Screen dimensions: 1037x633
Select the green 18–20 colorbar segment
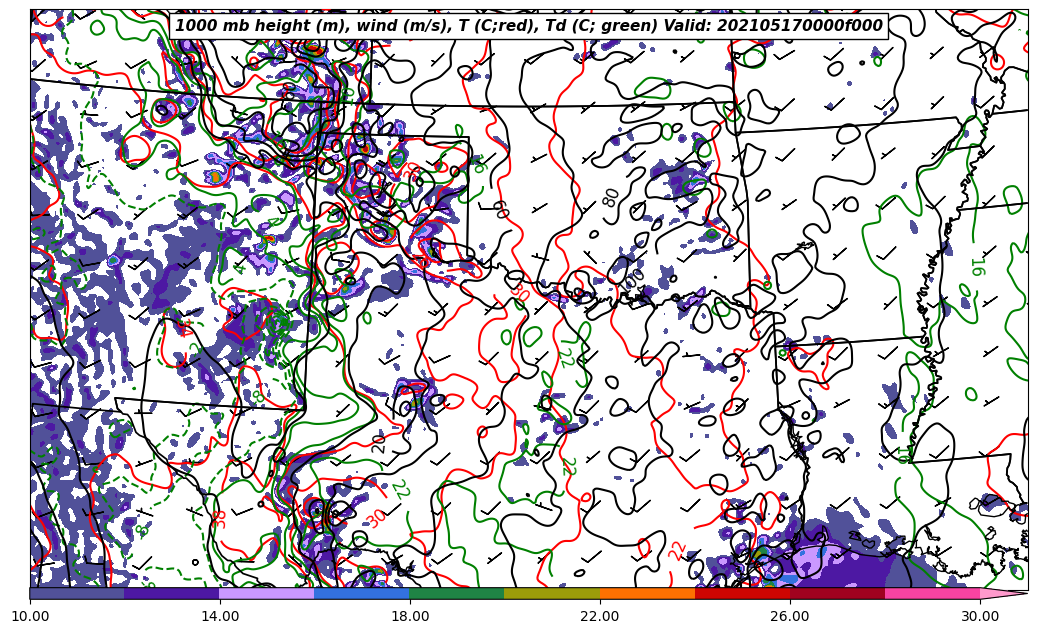coord(457,593)
